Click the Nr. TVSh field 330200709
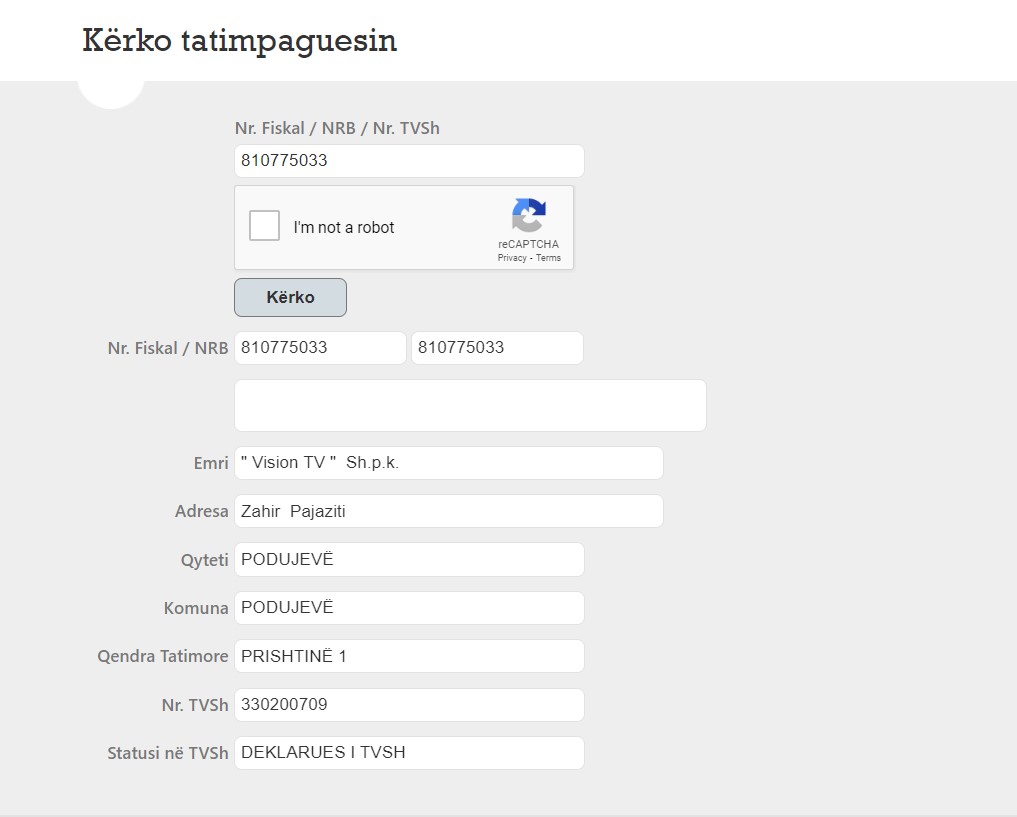 [409, 705]
